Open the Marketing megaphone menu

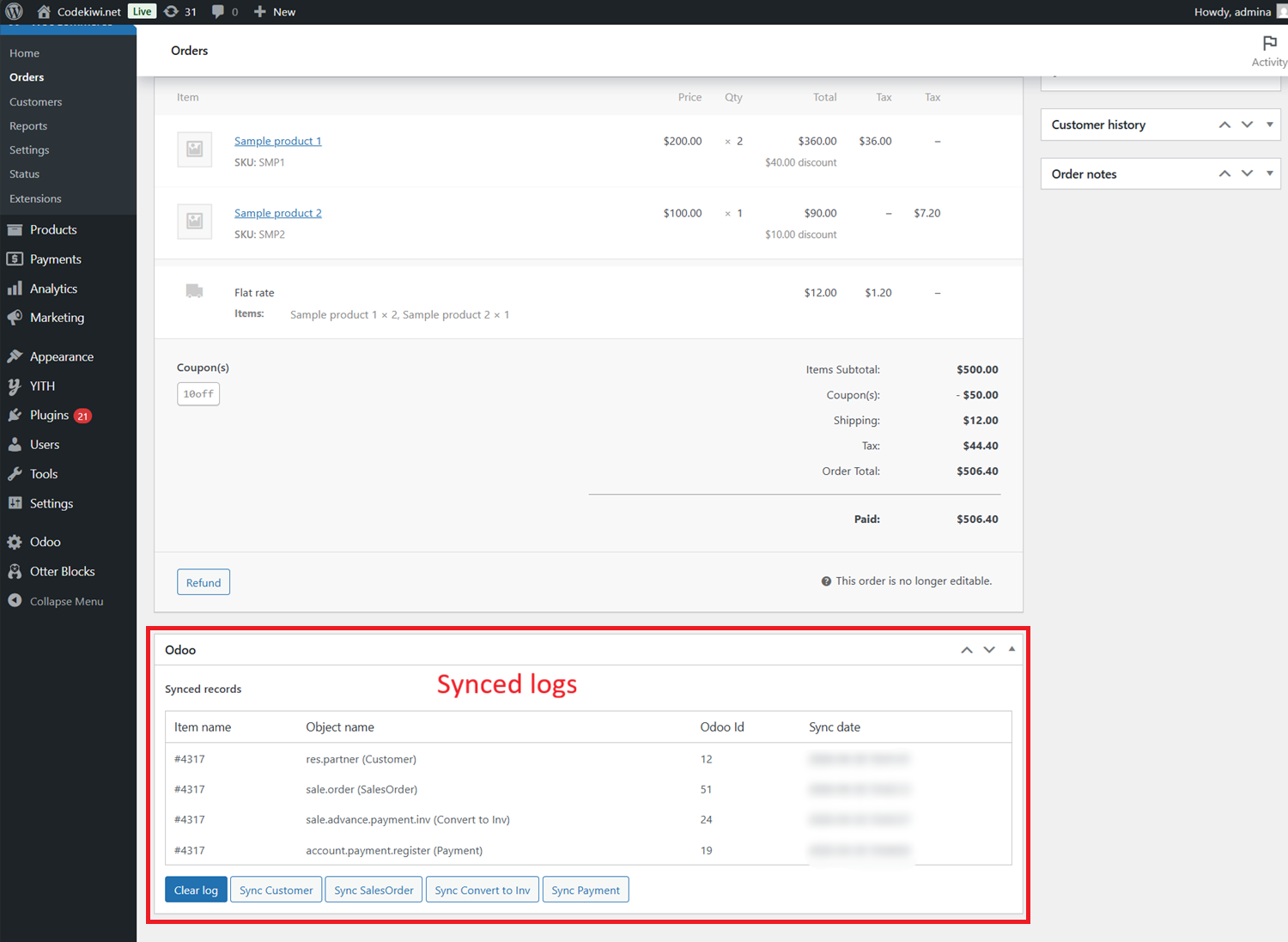tap(57, 318)
